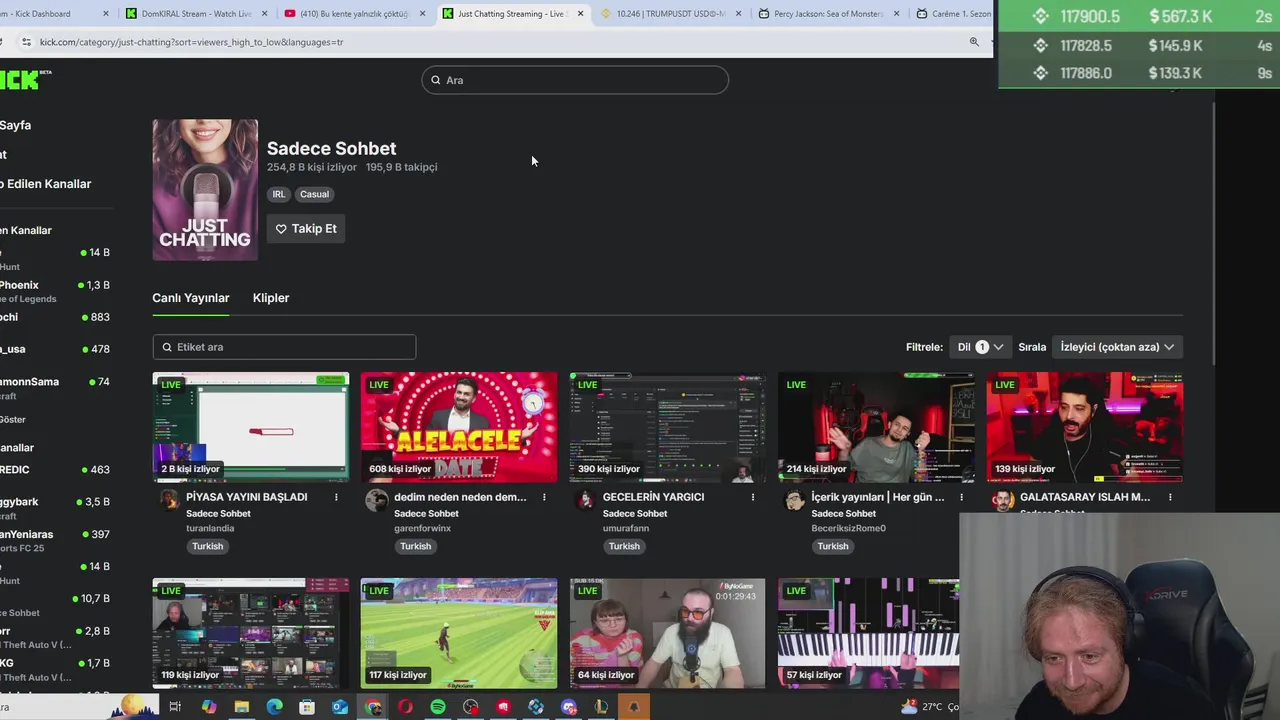1280x720 pixels.
Task: Click the heart icon on Takip Et
Action: click(281, 229)
